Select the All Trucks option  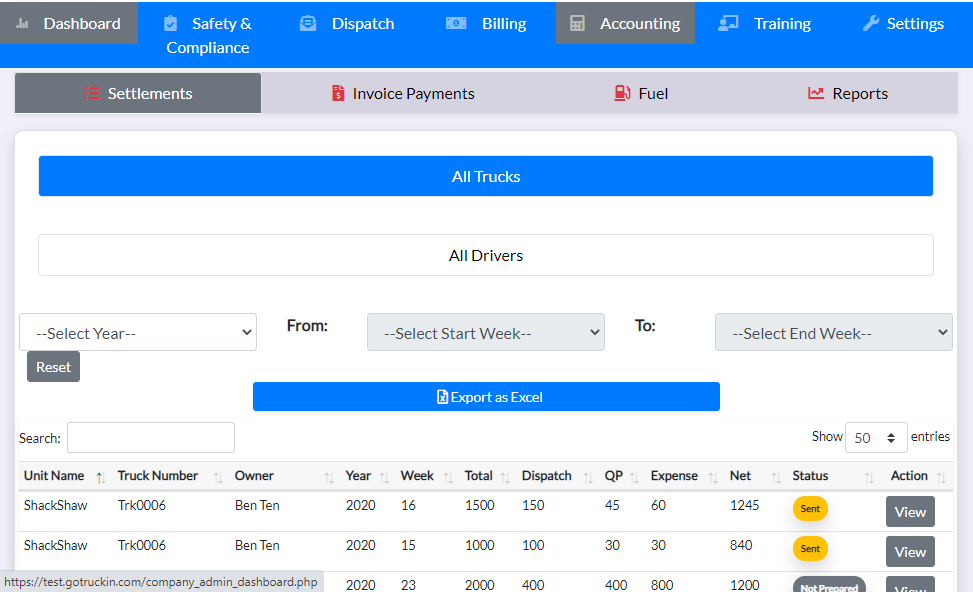(486, 176)
